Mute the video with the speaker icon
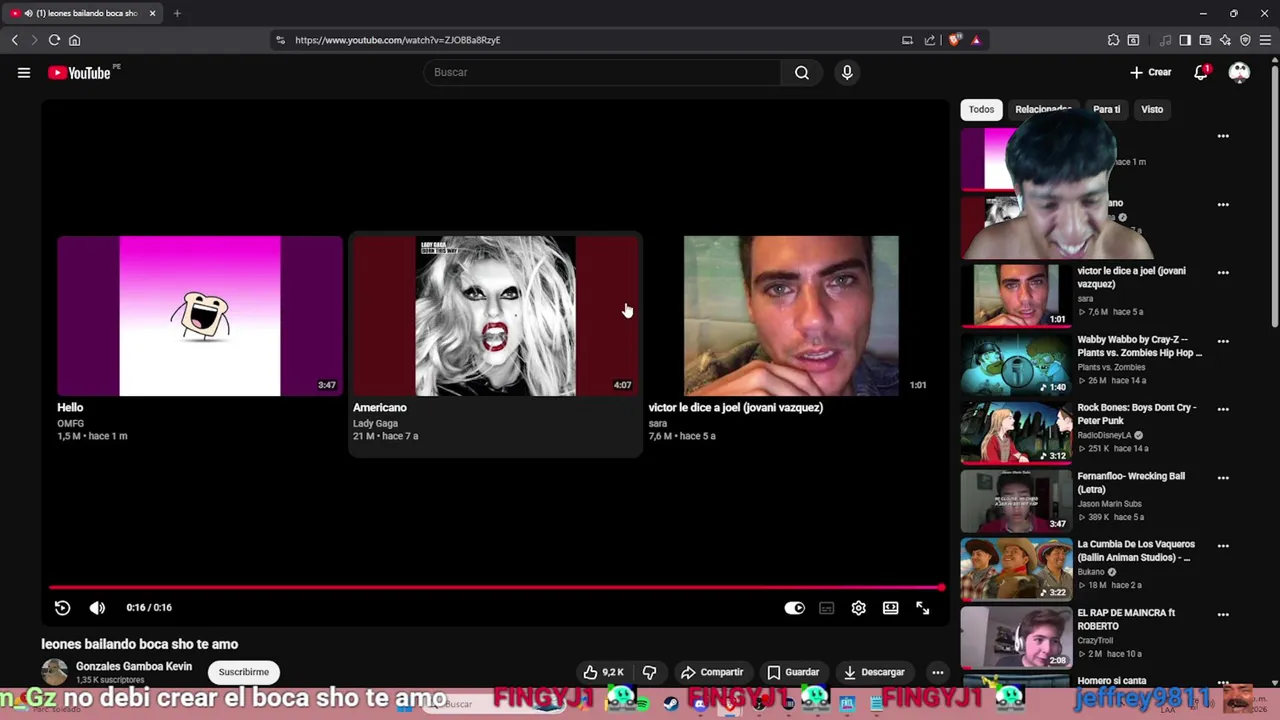The image size is (1280, 720). coord(97,608)
